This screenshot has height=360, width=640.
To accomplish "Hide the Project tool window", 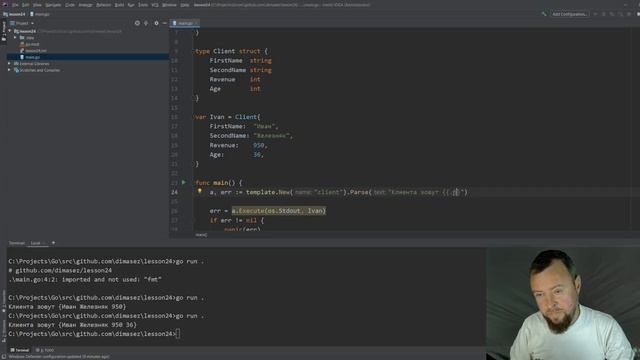I will point(164,23).
